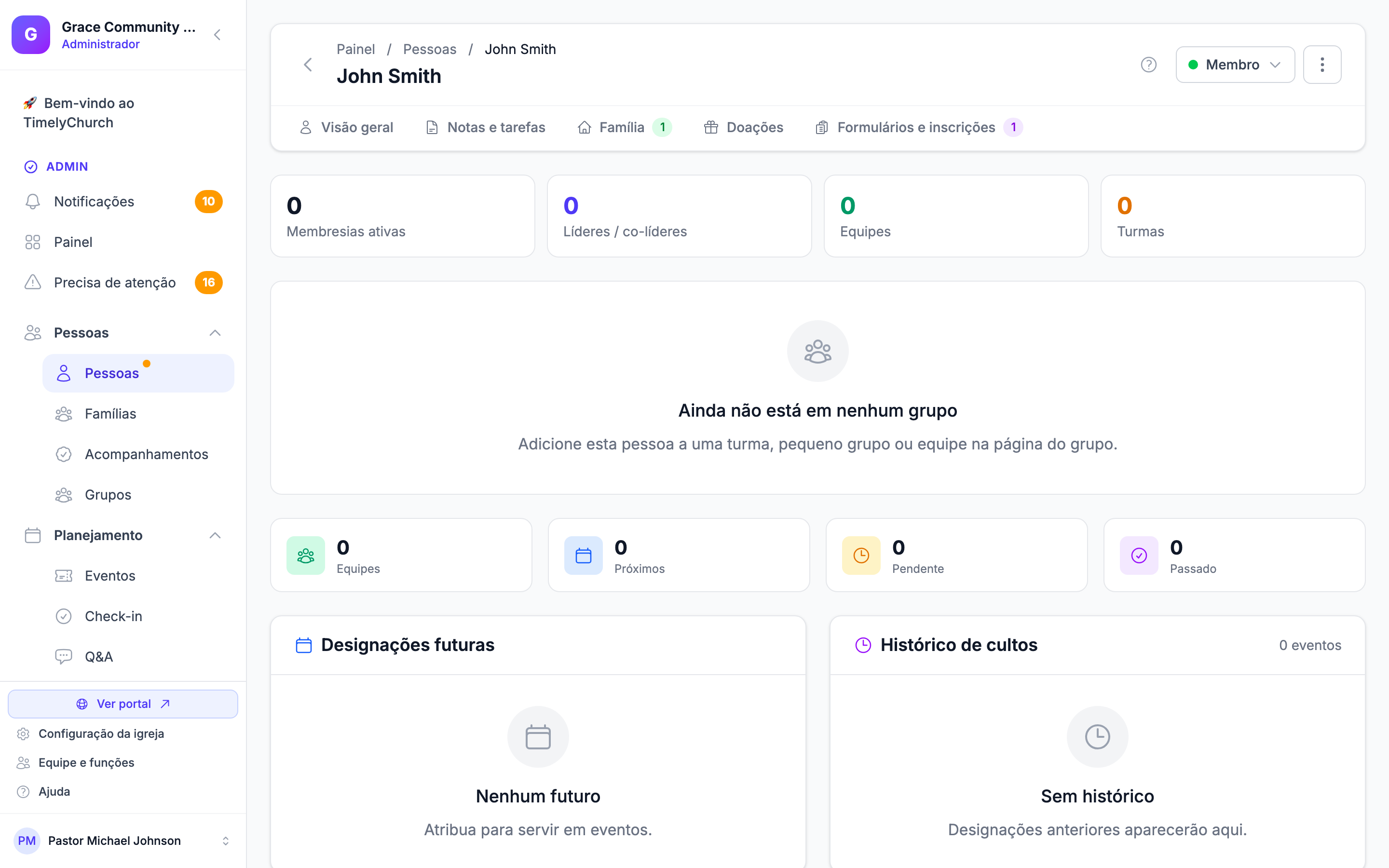1389x868 pixels.
Task: Click the Pessoas breadcrumb link
Action: [x=430, y=49]
